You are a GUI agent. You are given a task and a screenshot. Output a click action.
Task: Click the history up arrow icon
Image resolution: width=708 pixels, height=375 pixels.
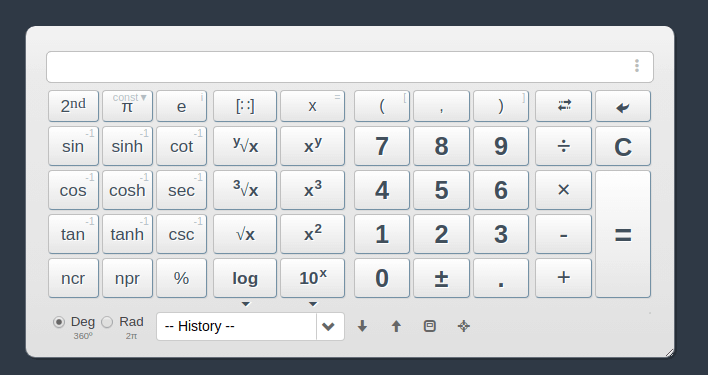396,326
